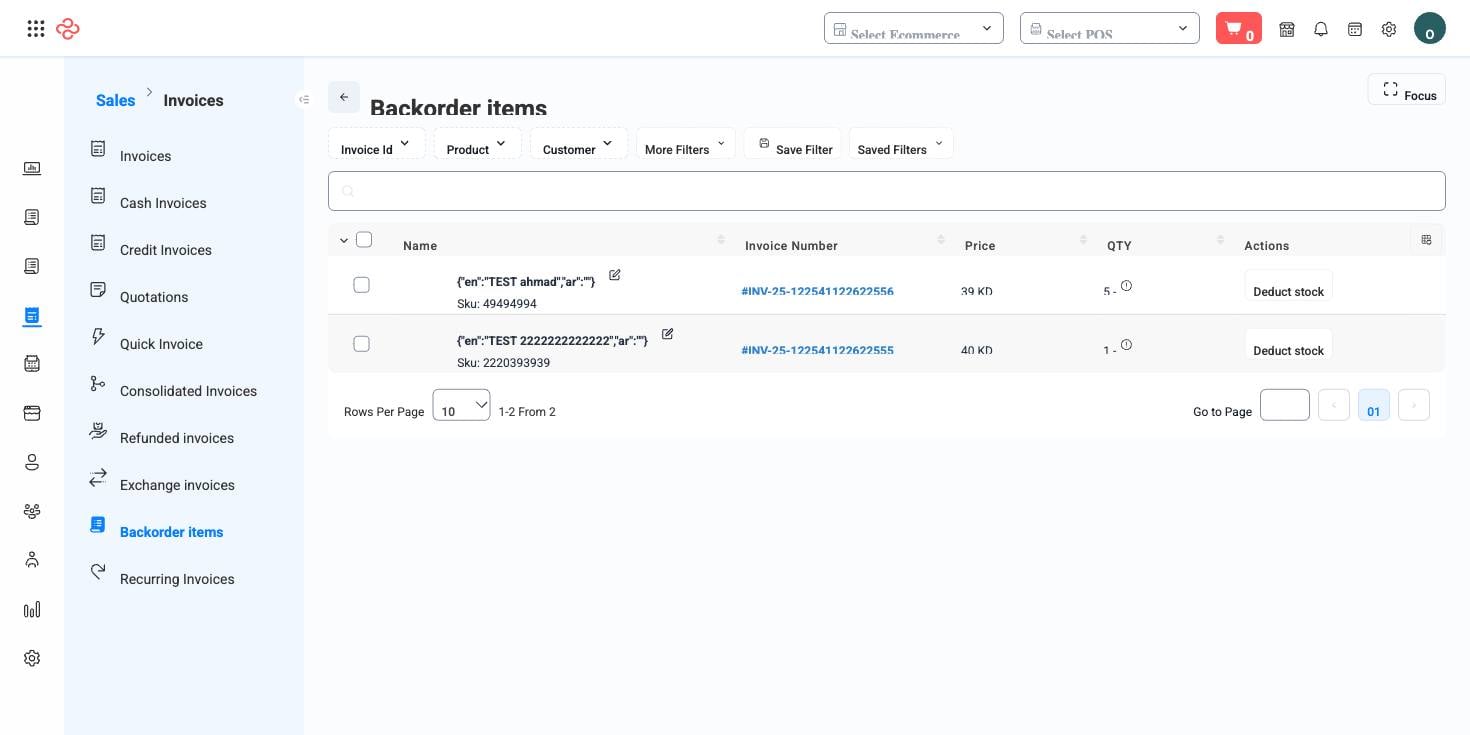Click the edit icon beside TEST ahmad
This screenshot has width=1470, height=735.
pyautogui.click(x=615, y=275)
